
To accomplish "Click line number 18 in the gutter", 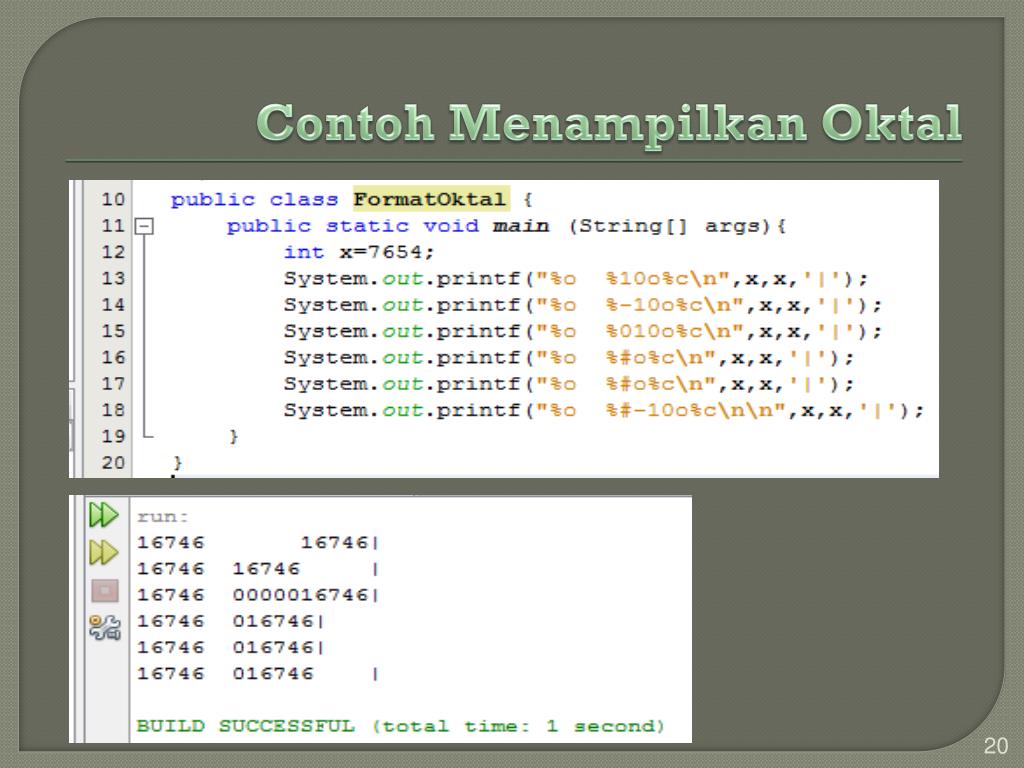I will tap(112, 410).
